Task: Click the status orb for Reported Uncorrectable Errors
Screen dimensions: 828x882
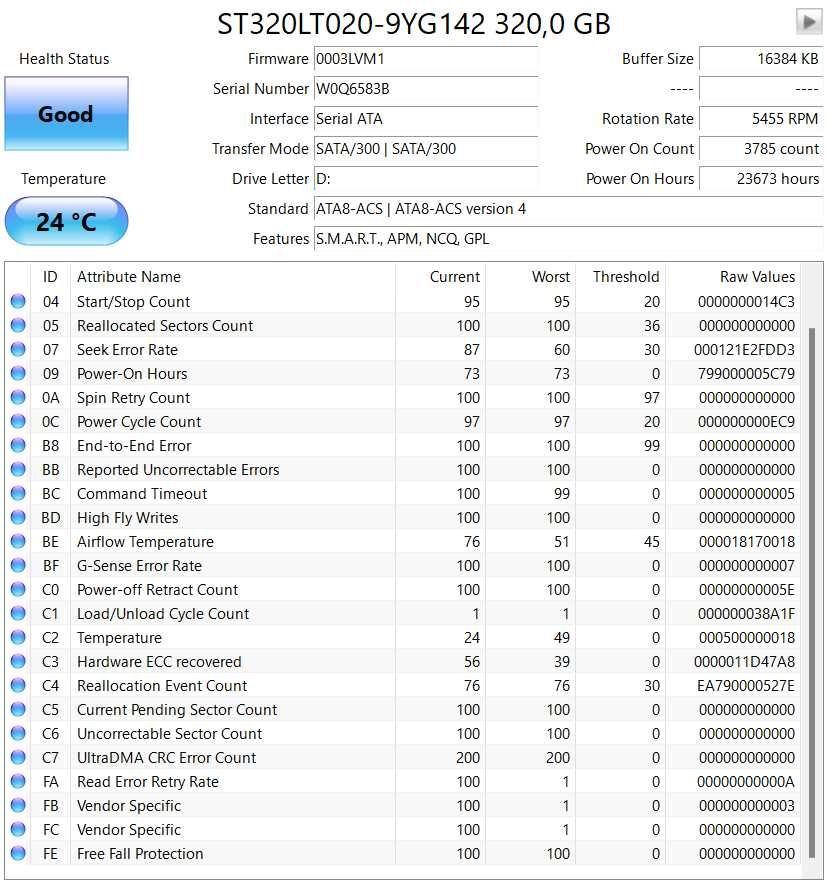Action: pyautogui.click(x=18, y=469)
